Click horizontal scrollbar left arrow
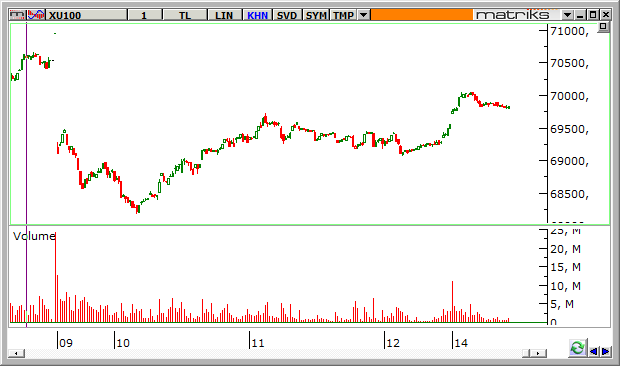Viewport: 620px width, 366px height. click(16, 353)
